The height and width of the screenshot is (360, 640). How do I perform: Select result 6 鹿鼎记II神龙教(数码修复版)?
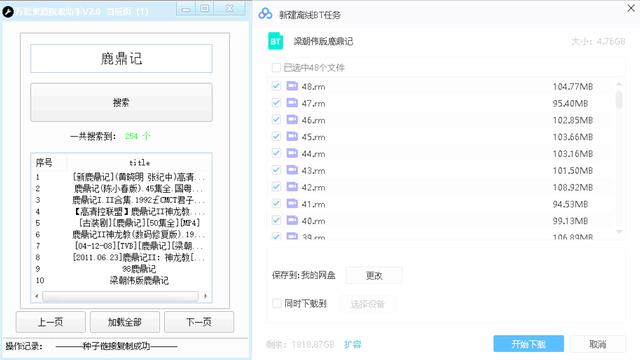coord(121,234)
